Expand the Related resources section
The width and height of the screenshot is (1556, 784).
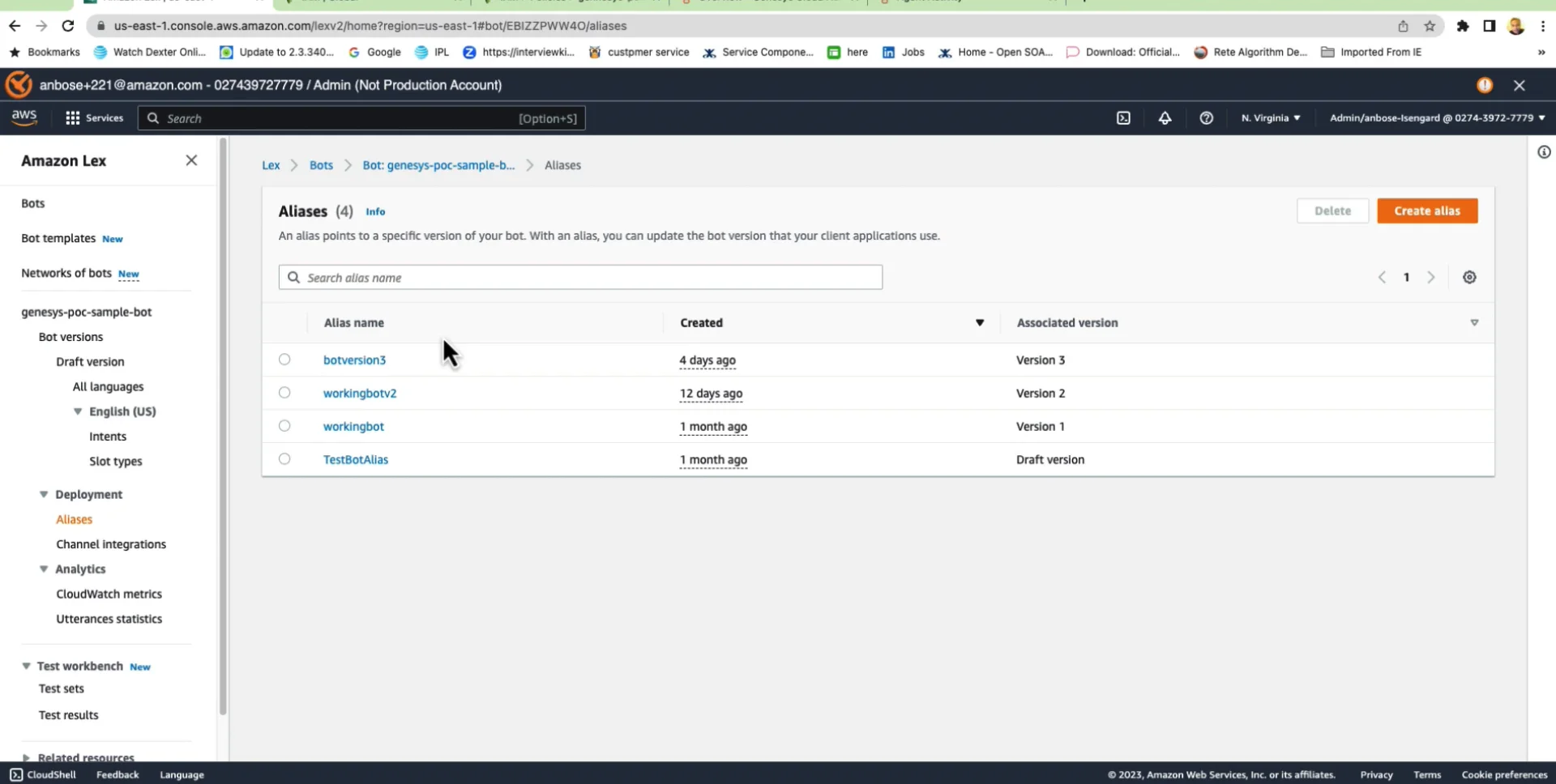(x=26, y=757)
